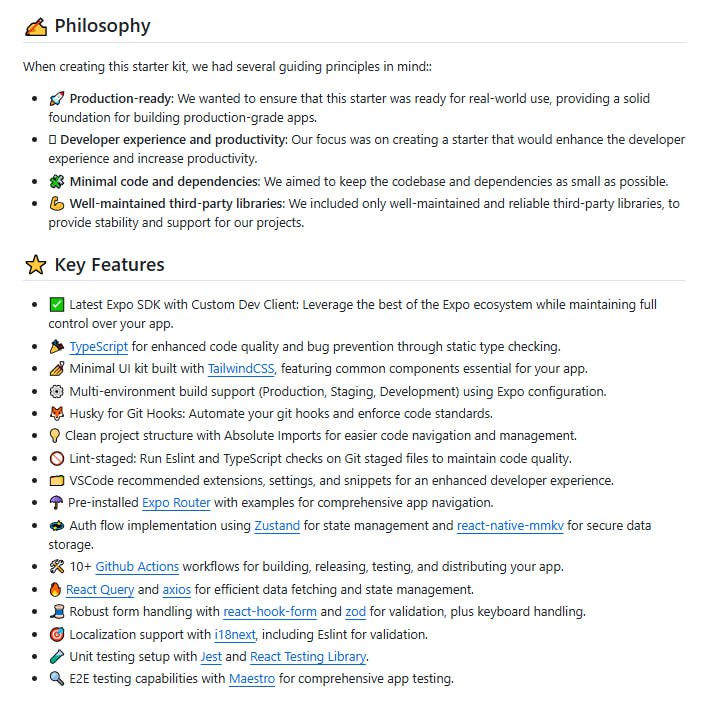The width and height of the screenshot is (712, 702).
Task: Click the light bulb emoji before Clean project structure
Action: pos(55,436)
